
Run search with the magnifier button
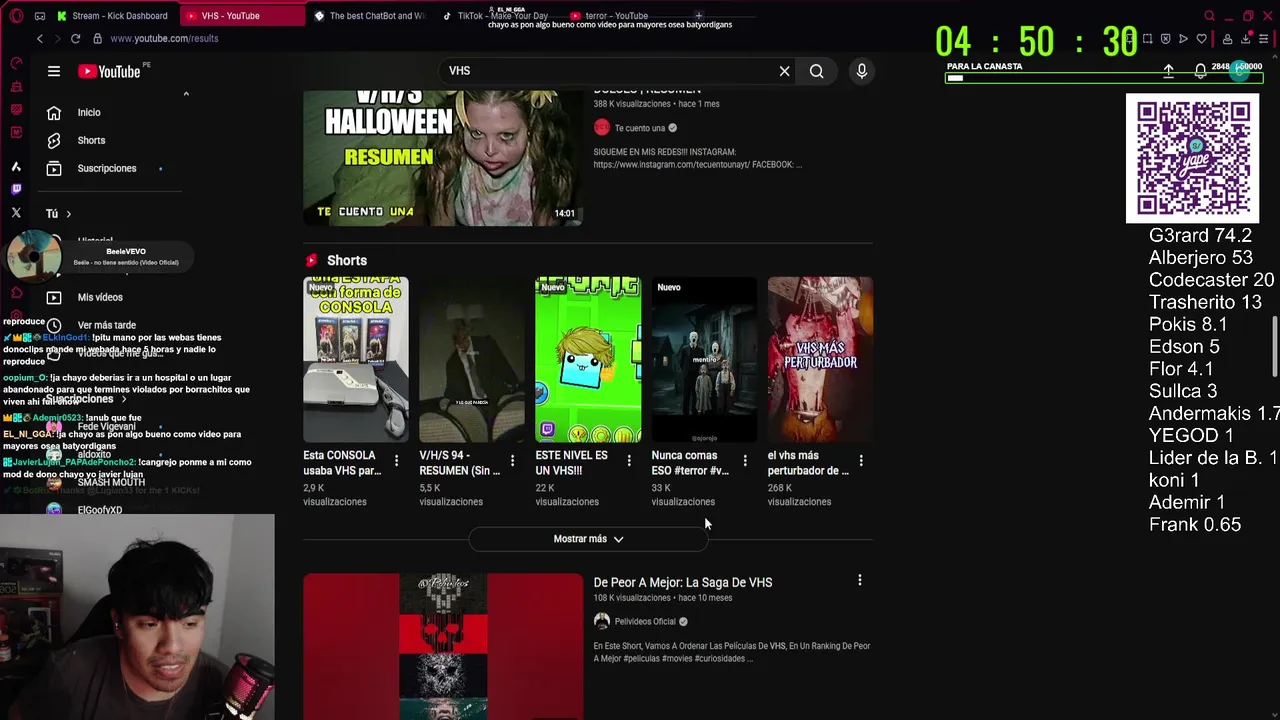pyautogui.click(x=817, y=71)
